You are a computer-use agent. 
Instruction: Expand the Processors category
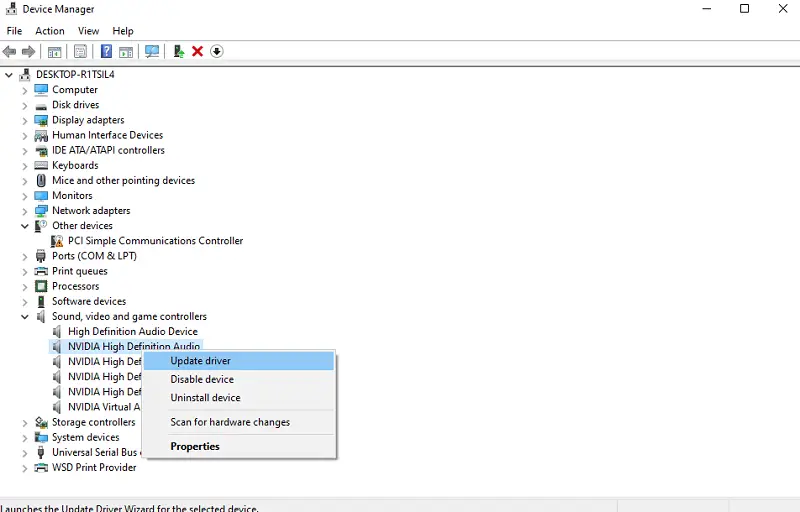coord(24,287)
